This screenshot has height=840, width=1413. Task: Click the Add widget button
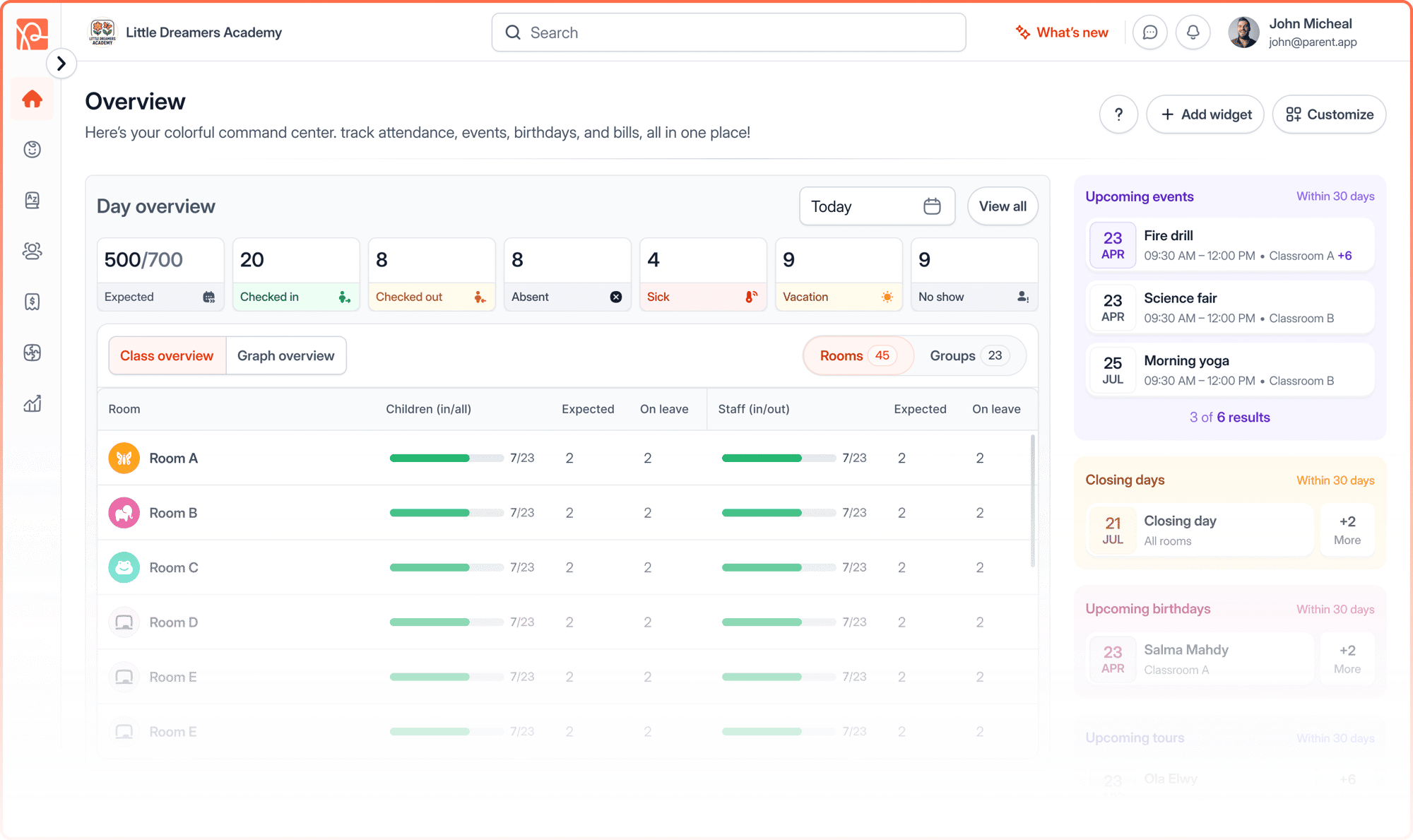click(1205, 114)
